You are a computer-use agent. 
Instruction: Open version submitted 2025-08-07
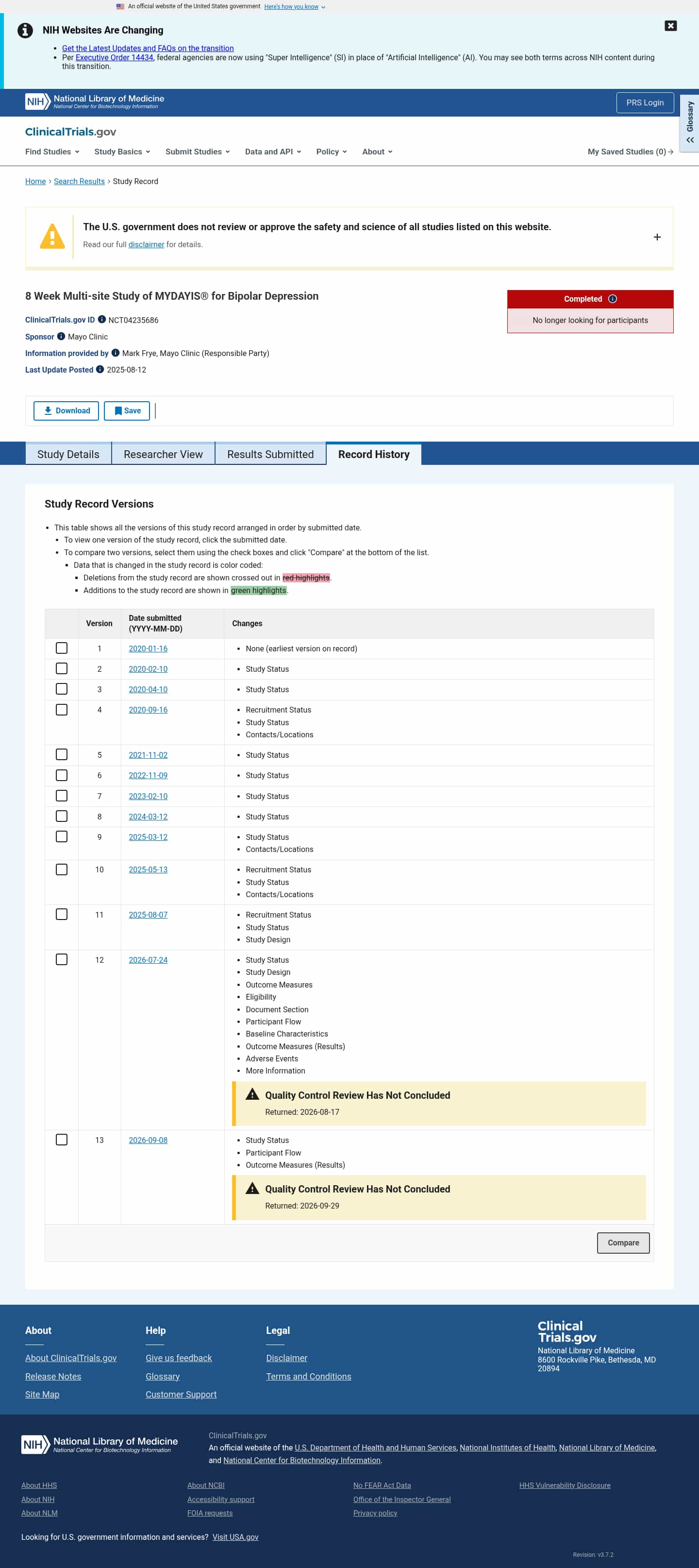[148, 915]
